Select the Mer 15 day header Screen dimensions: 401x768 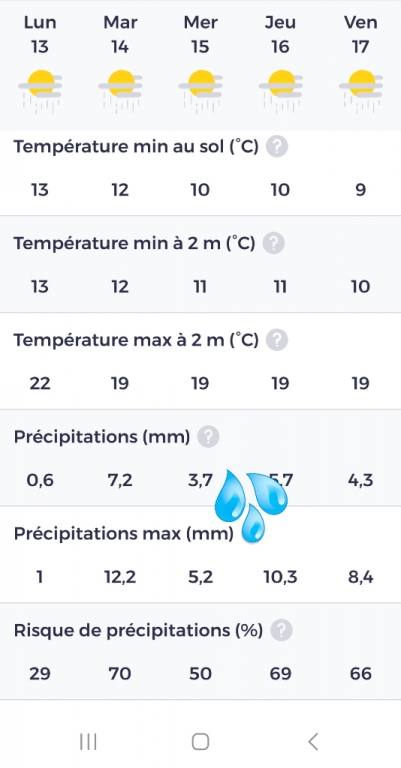click(x=201, y=34)
